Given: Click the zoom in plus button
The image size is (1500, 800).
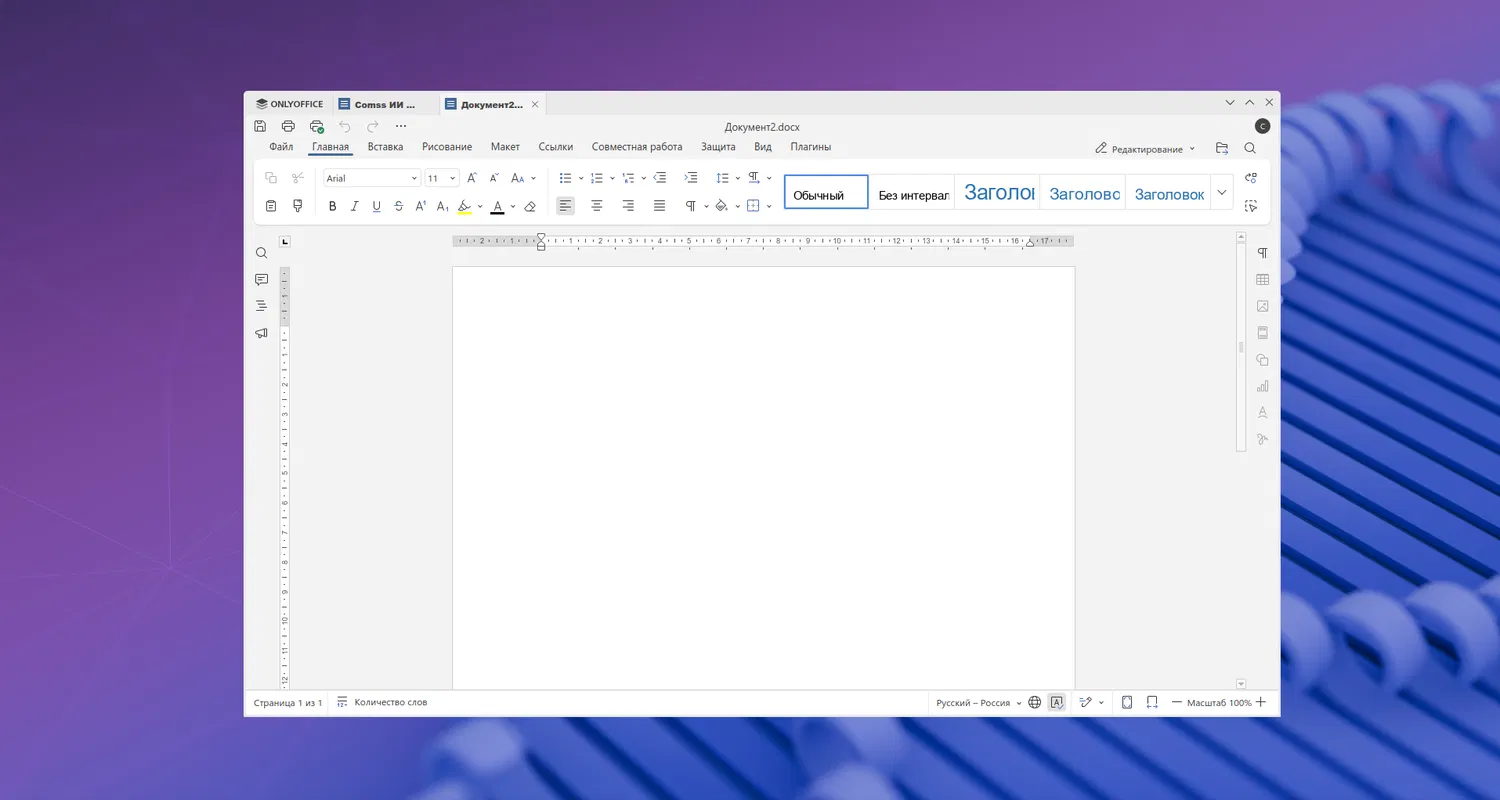Looking at the screenshot, I should coord(1261,703).
